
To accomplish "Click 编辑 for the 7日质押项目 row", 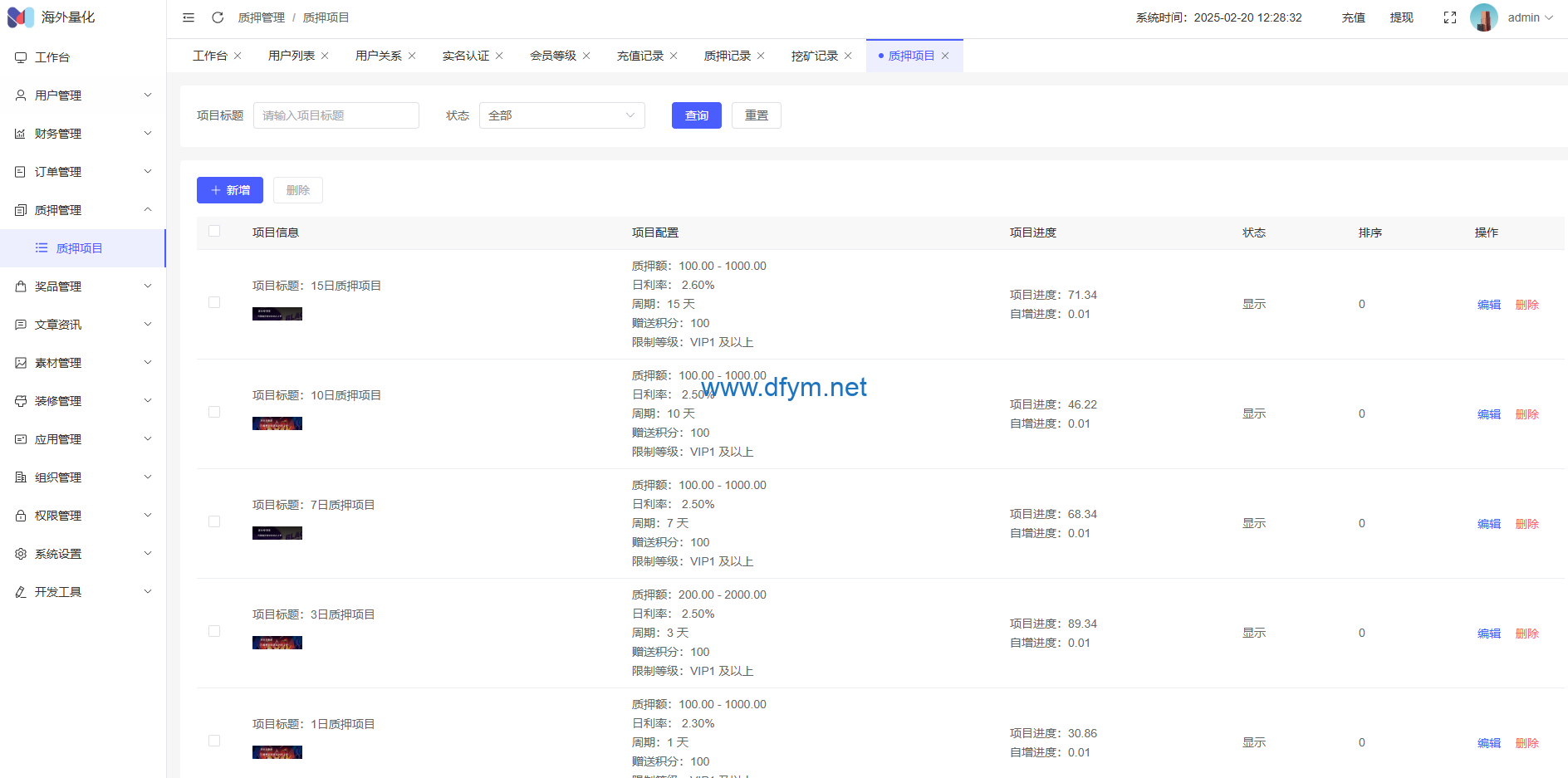I will click(x=1489, y=524).
